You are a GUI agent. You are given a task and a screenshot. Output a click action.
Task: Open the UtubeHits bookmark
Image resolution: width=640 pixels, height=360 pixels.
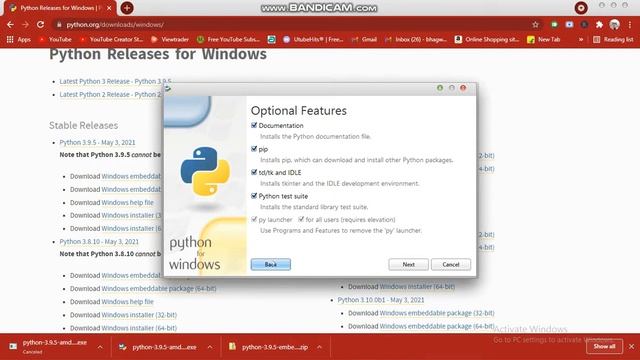click(313, 40)
